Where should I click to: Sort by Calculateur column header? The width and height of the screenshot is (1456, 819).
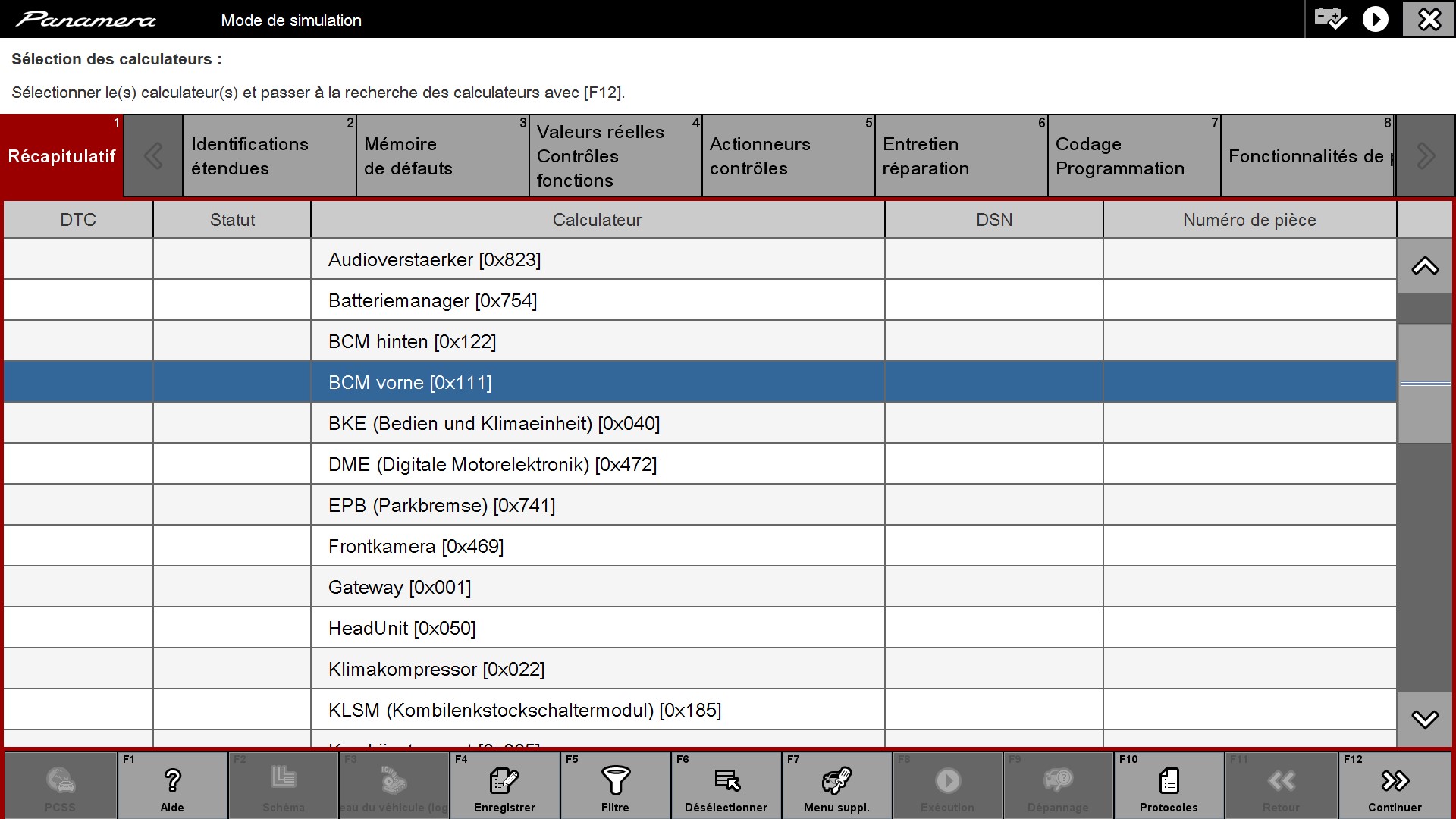pos(598,220)
